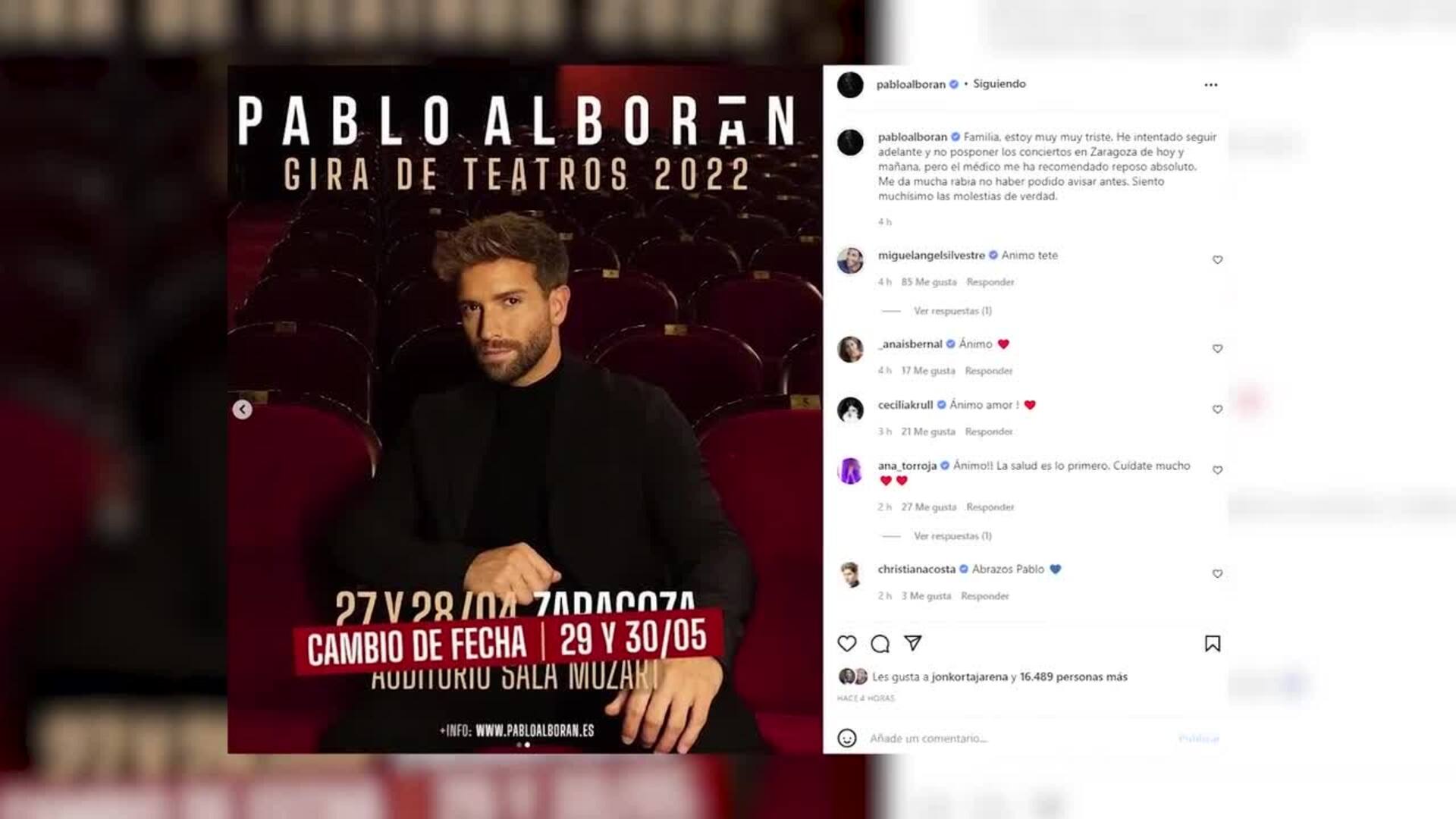1456x819 pixels.
Task: Open the comment bubble icon
Action: tap(880, 644)
